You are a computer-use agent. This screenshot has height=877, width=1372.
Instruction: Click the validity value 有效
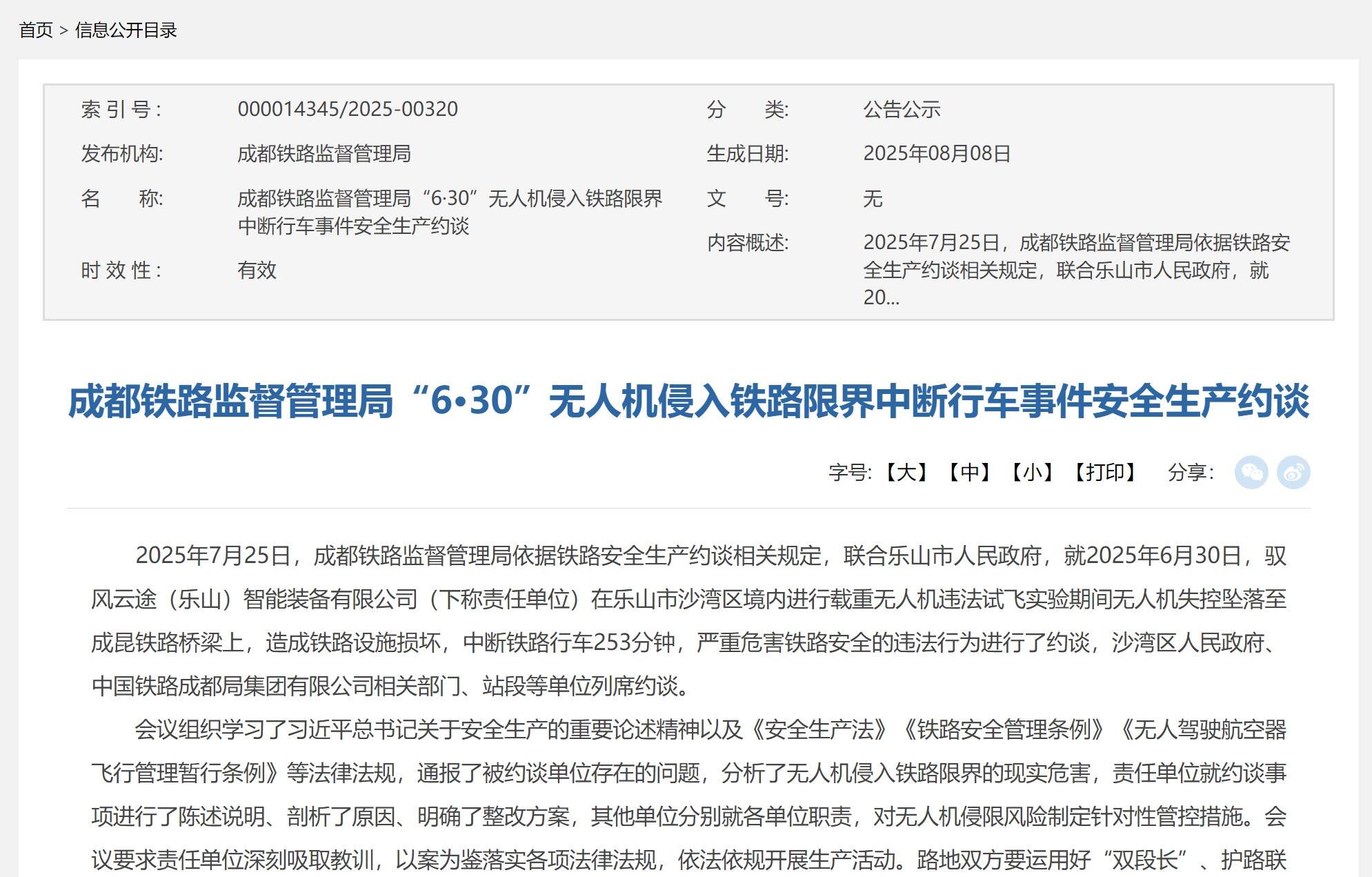click(257, 270)
